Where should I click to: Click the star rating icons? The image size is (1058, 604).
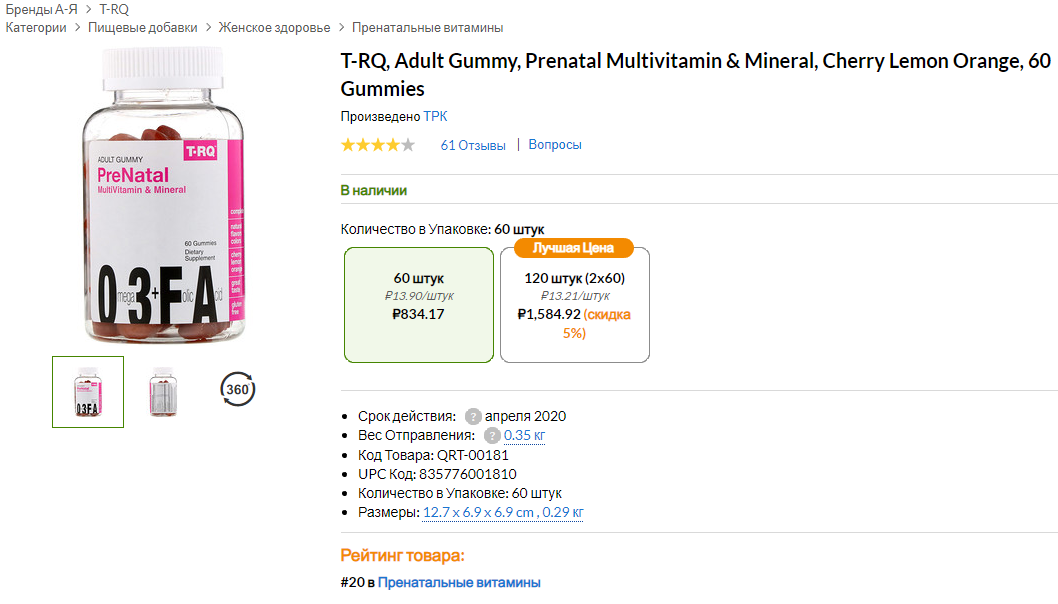point(377,145)
